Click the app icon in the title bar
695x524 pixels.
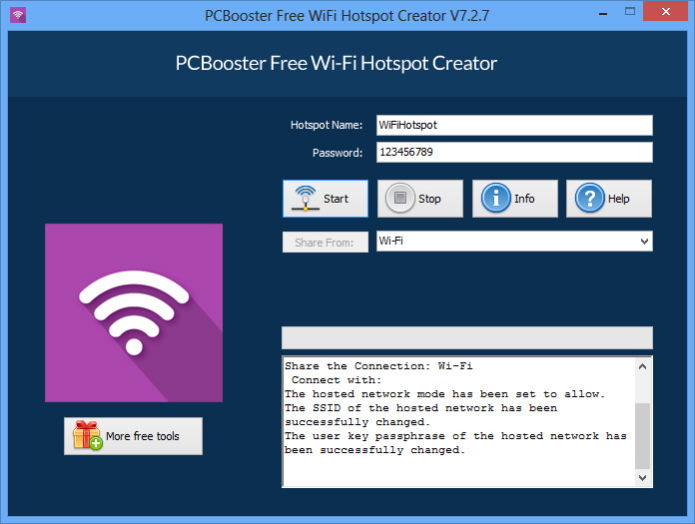[x=18, y=15]
